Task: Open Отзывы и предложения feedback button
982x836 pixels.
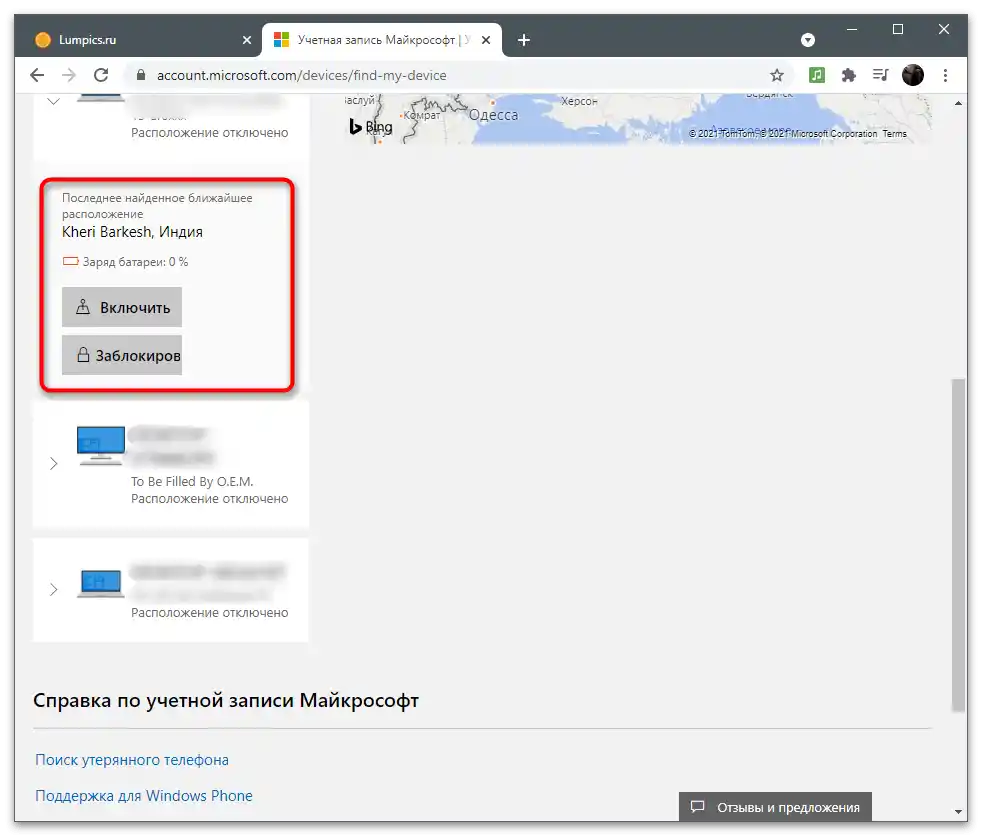Action: coord(775,807)
